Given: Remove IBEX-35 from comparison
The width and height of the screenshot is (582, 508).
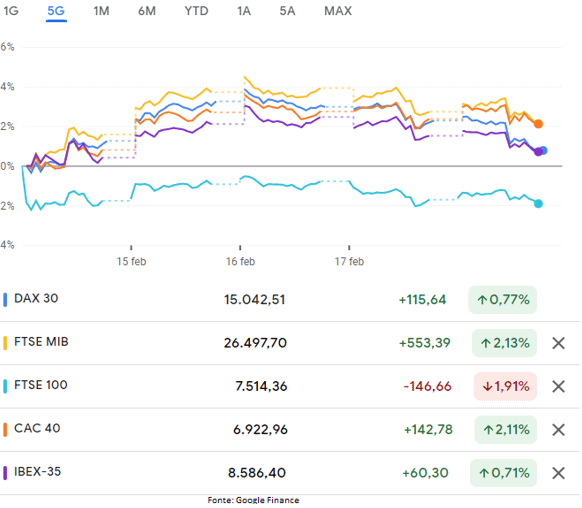Looking at the screenshot, I should tap(558, 473).
